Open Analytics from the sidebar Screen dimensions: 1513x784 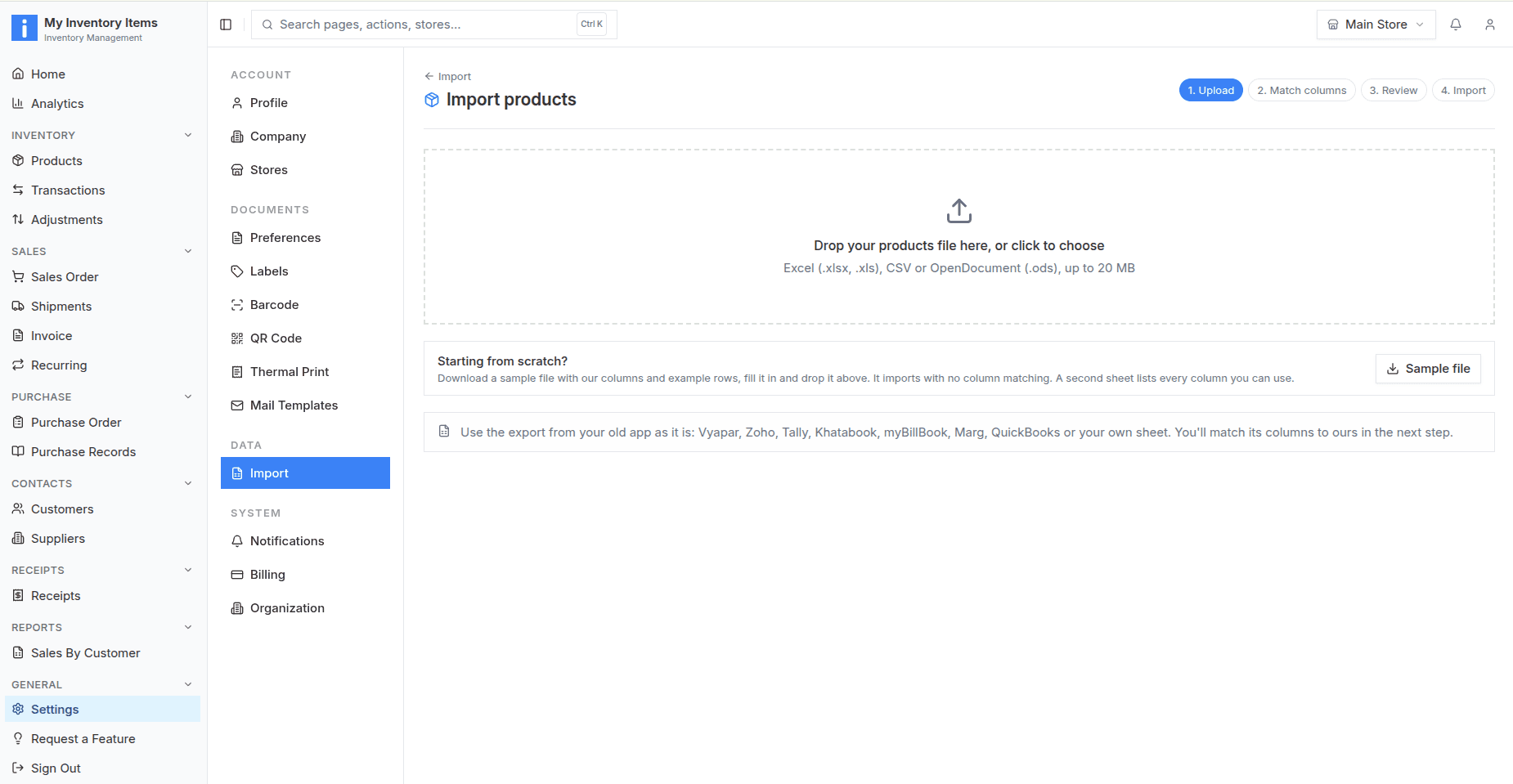[102, 104]
